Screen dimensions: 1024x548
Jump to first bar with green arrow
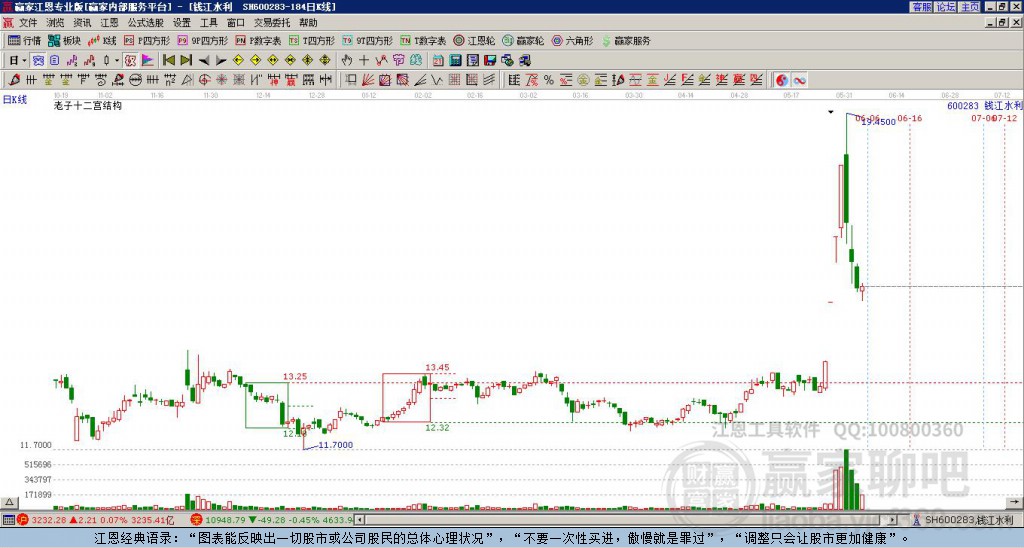(x=168, y=60)
